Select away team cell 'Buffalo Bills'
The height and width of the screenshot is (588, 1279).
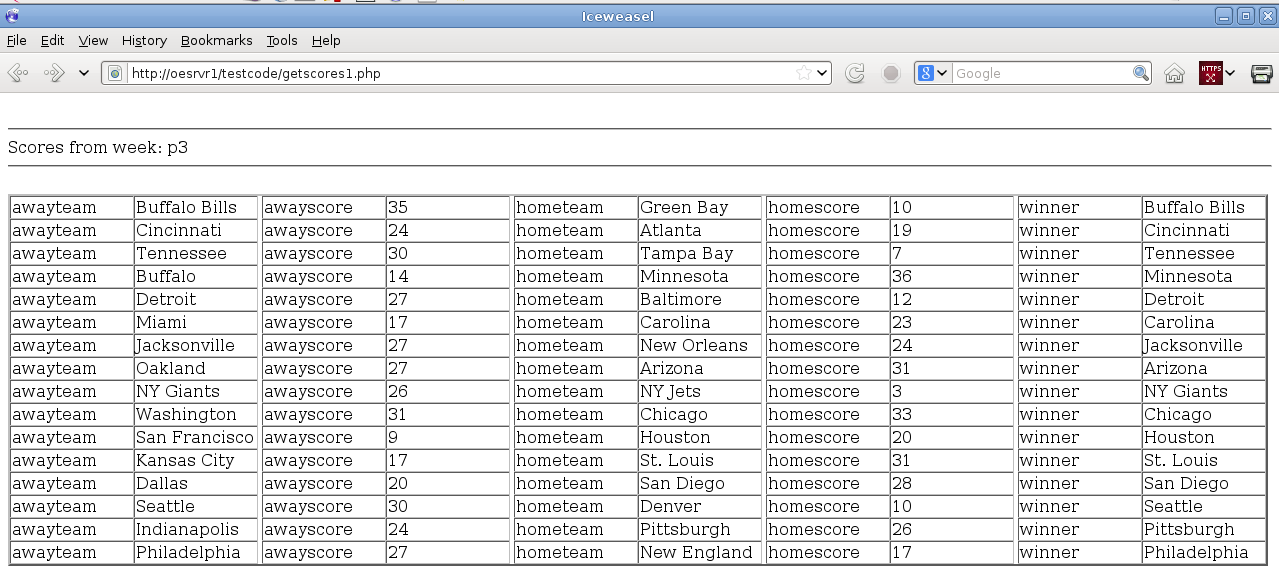tap(196, 207)
